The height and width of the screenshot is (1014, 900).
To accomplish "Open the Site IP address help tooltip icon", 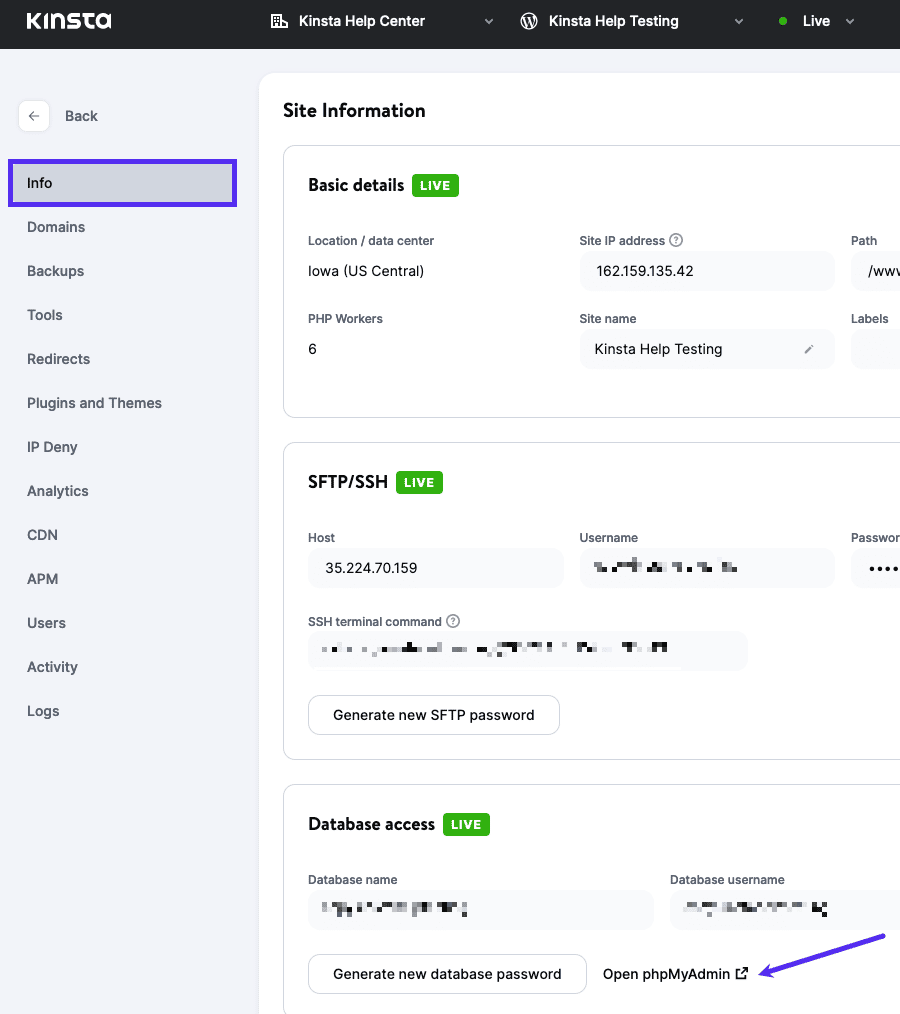I will (x=676, y=240).
